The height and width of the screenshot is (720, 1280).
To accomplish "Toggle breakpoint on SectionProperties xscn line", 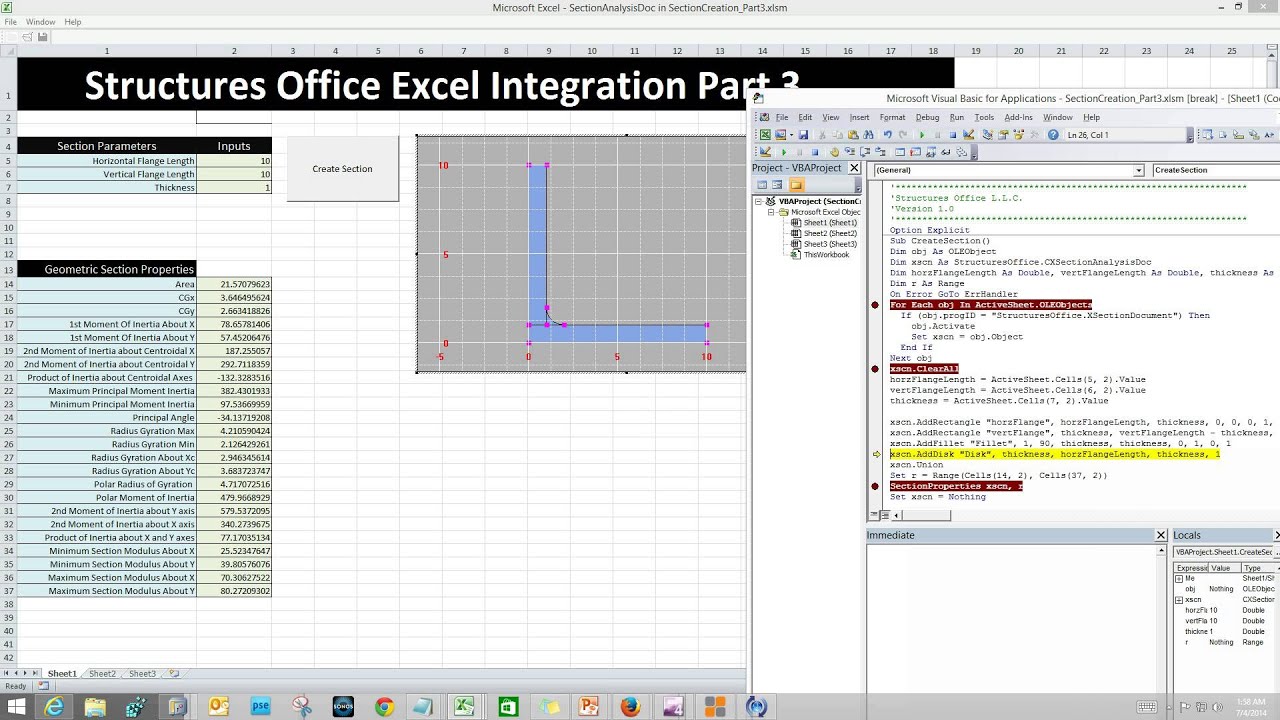I will 875,486.
